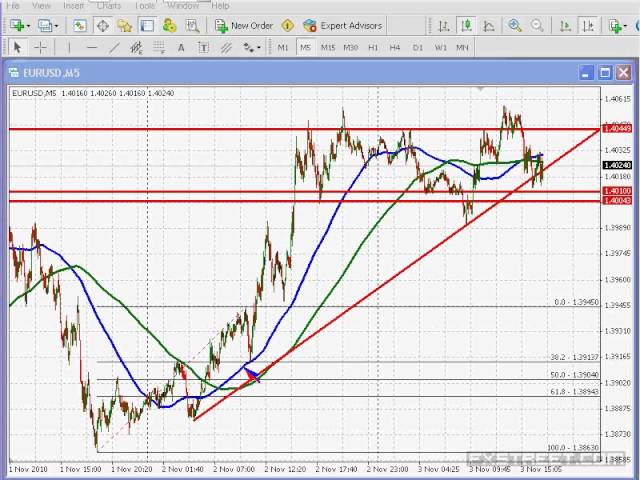Select the Fibonacci Retracement tool
640x480 pixels.
pyautogui.click(x=159, y=48)
